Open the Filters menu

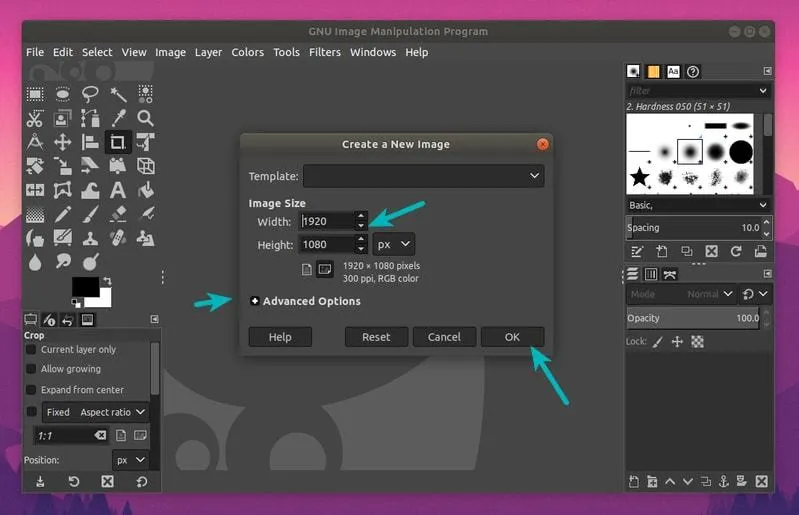pyautogui.click(x=325, y=52)
